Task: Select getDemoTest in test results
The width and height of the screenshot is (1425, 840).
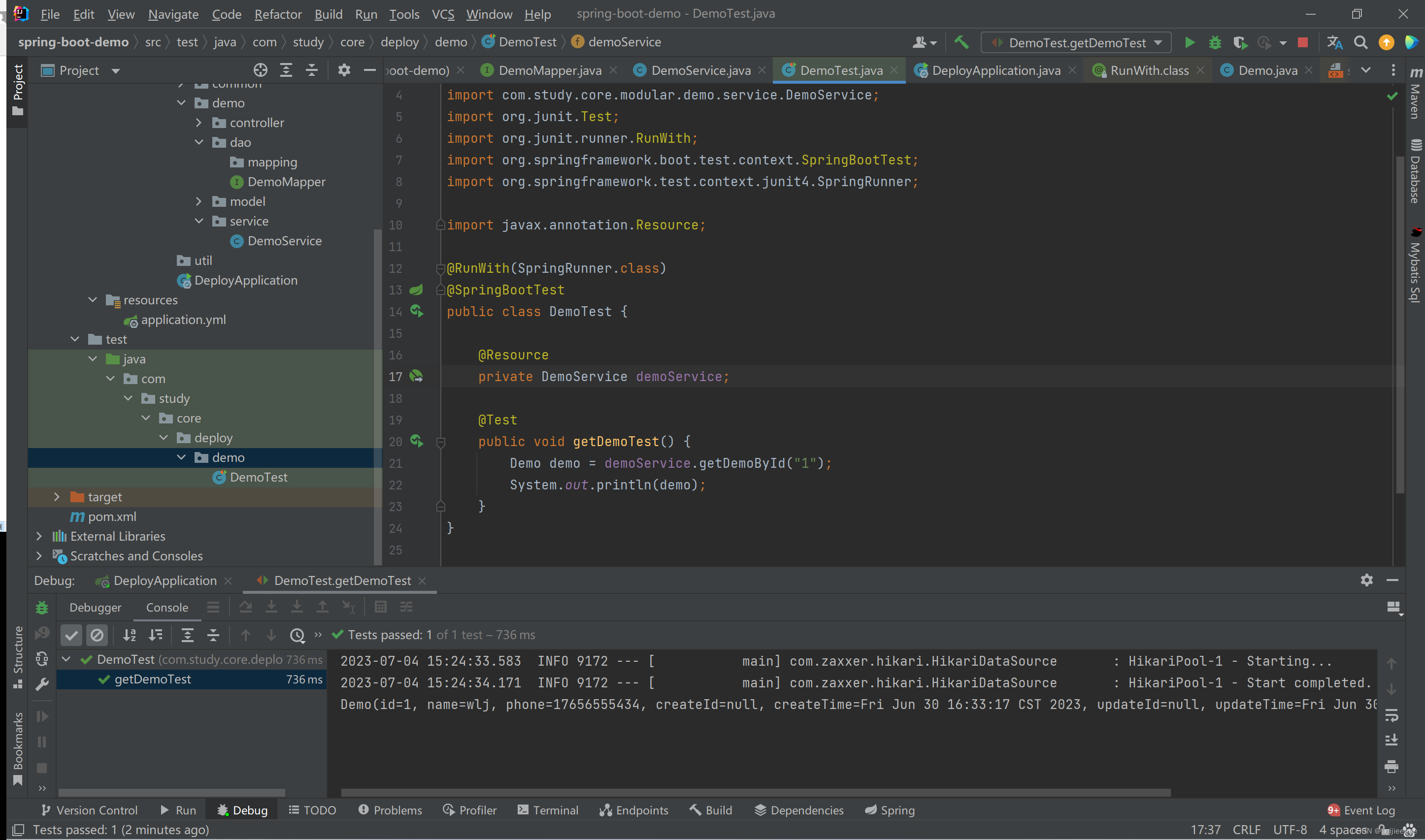Action: [192, 679]
